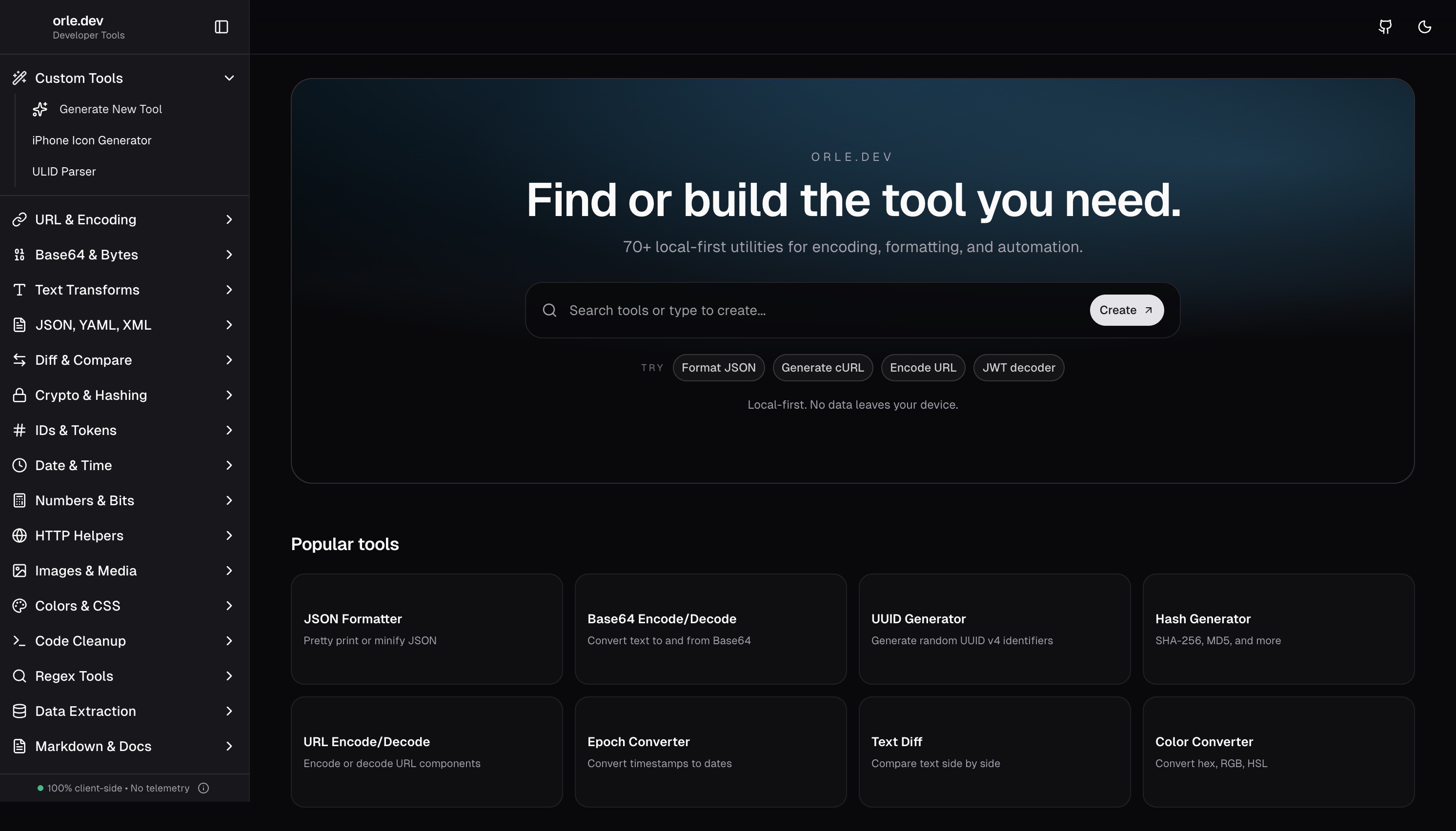1456x831 pixels.
Task: Click the JWT decoder suggestion chip
Action: tap(1019, 368)
